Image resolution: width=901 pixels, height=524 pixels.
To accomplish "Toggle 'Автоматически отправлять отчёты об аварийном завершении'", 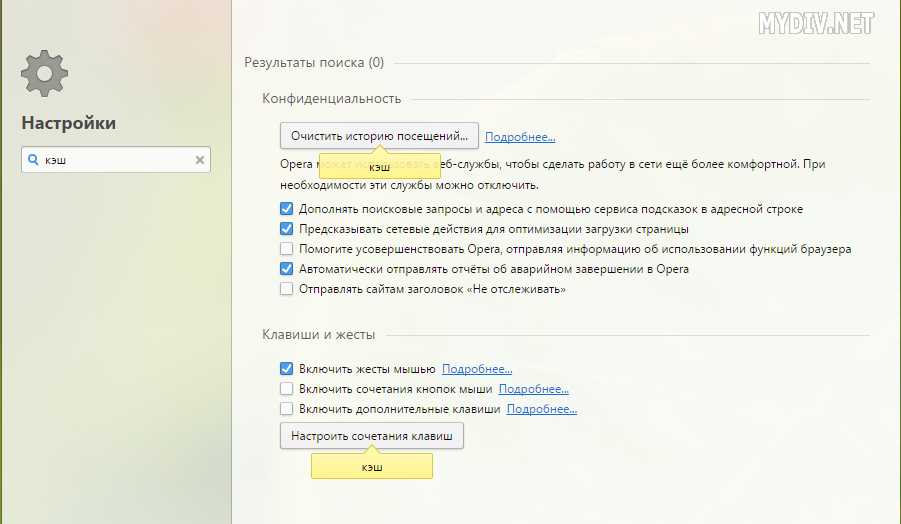I will coord(287,269).
